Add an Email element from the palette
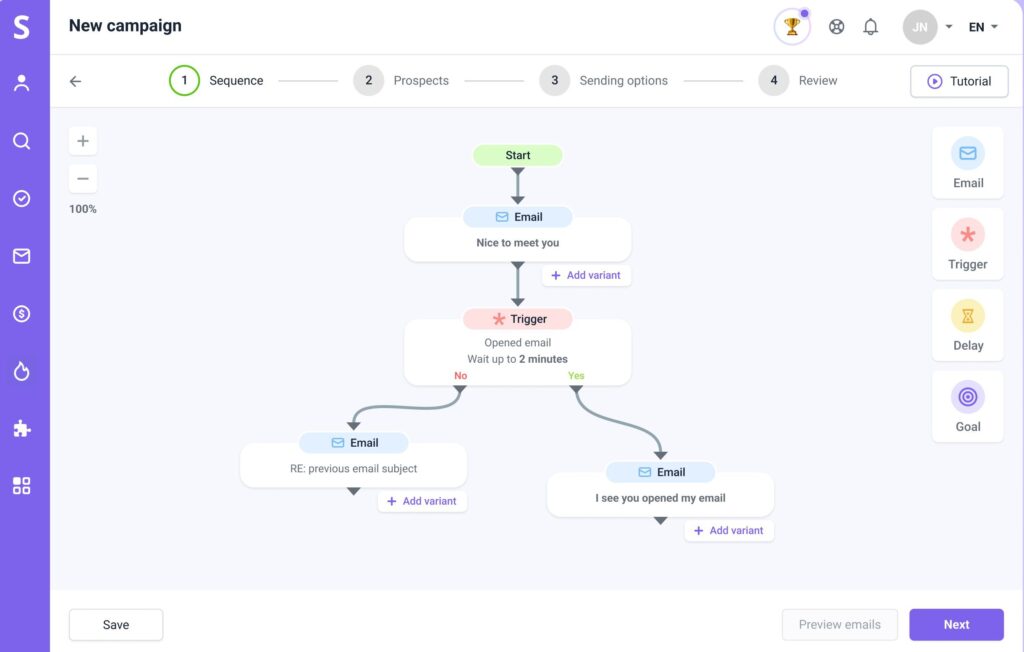Screen dimensions: 1024x652 click(967, 163)
